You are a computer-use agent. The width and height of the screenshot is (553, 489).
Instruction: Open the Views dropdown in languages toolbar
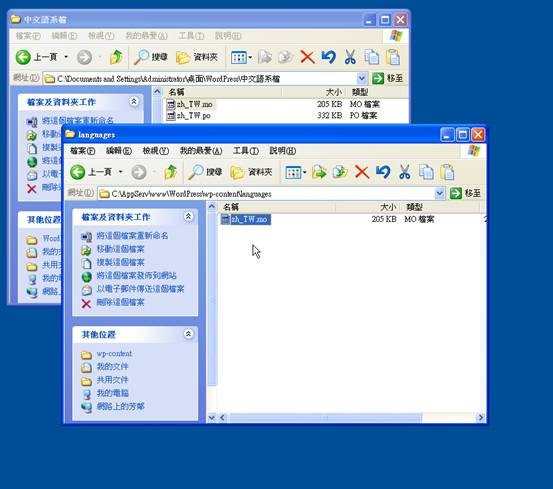point(296,172)
